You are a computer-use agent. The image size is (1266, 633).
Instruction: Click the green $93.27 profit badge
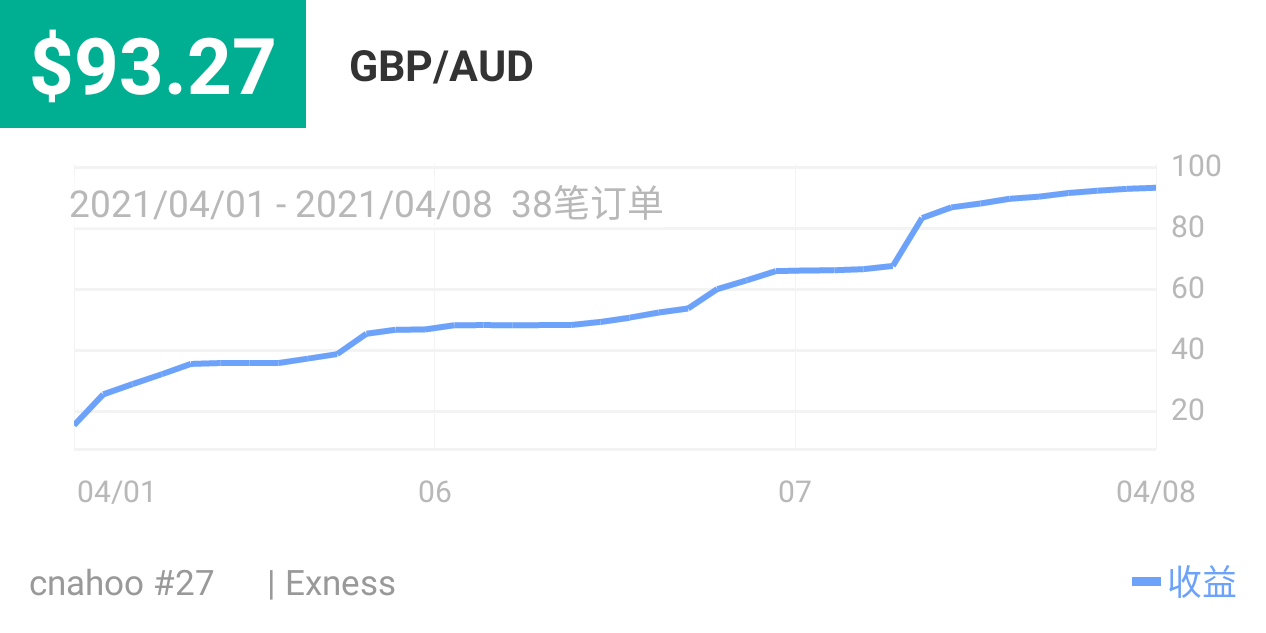click(x=153, y=65)
